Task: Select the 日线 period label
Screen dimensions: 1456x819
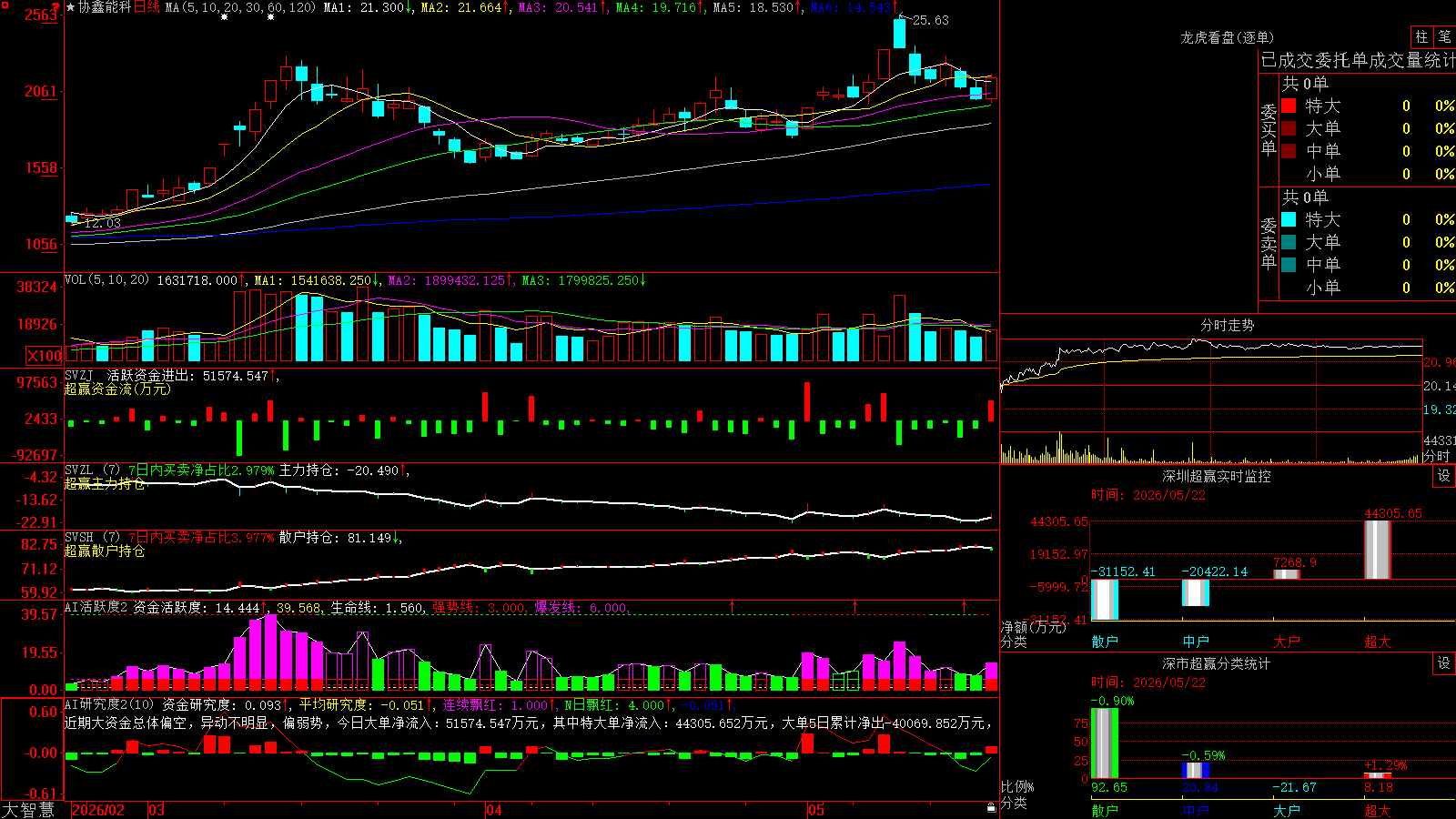Action: (147, 7)
